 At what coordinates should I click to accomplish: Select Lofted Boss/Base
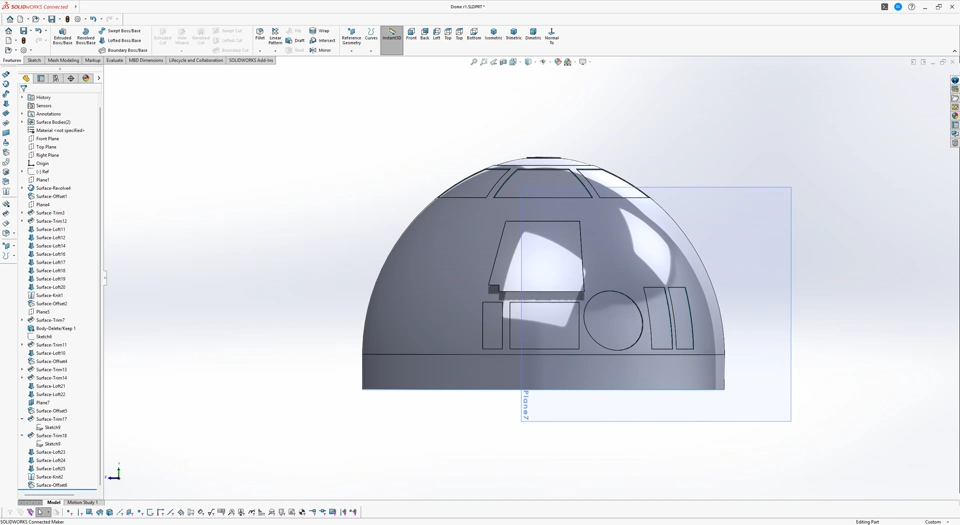click(119, 40)
